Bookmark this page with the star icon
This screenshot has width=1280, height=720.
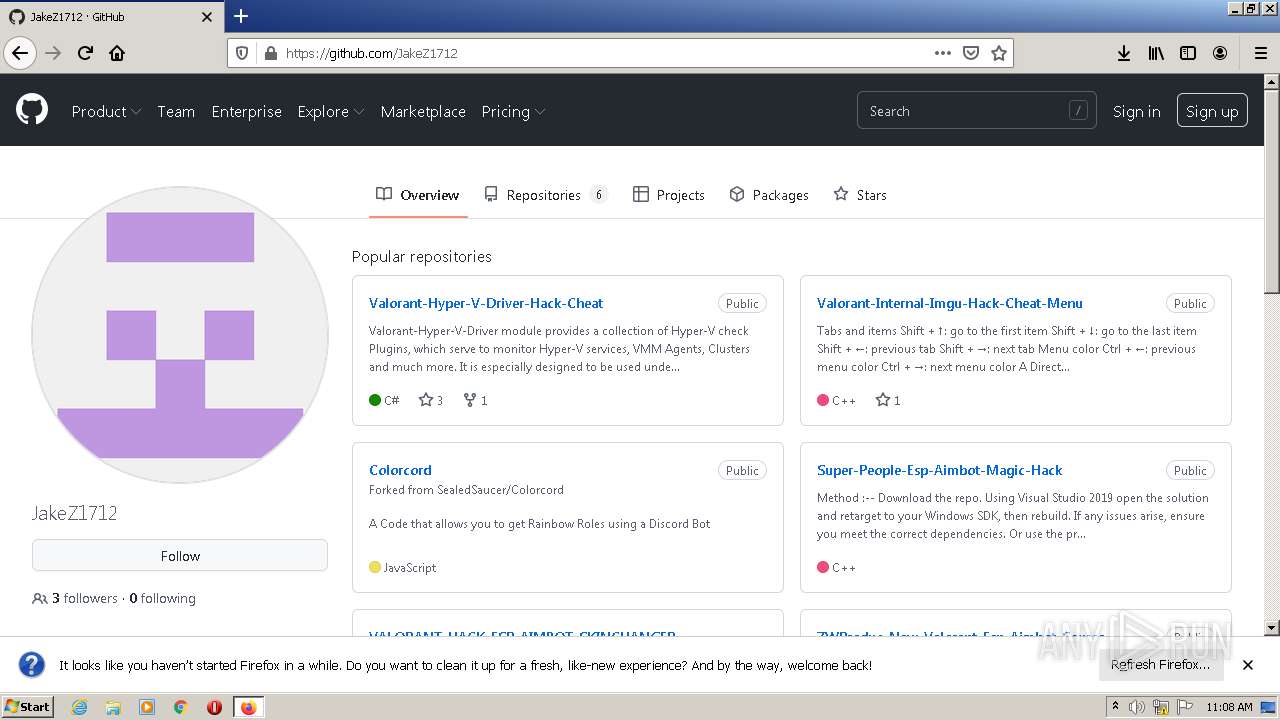(x=998, y=53)
